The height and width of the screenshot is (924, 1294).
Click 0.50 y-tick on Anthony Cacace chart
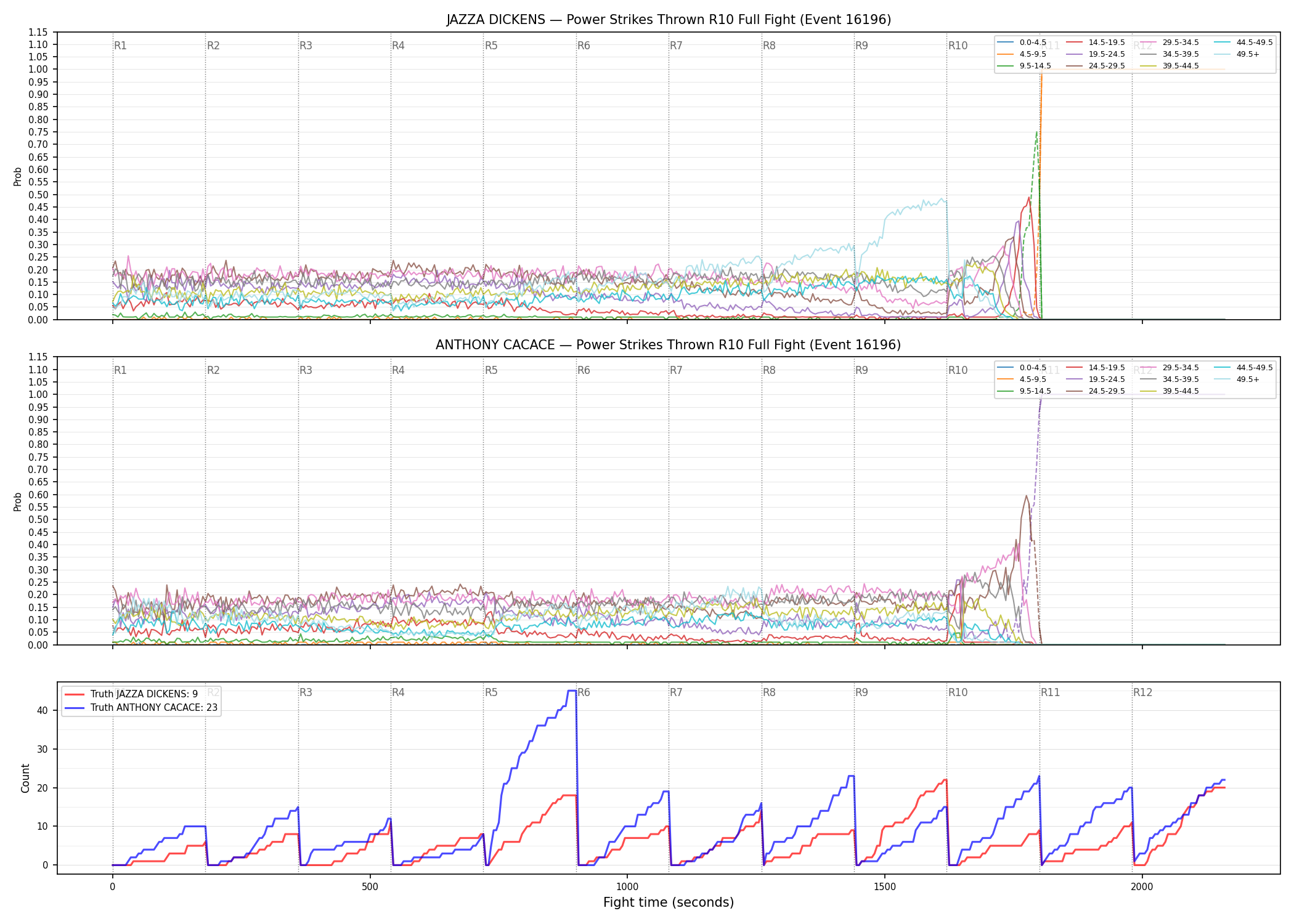[x=38, y=520]
